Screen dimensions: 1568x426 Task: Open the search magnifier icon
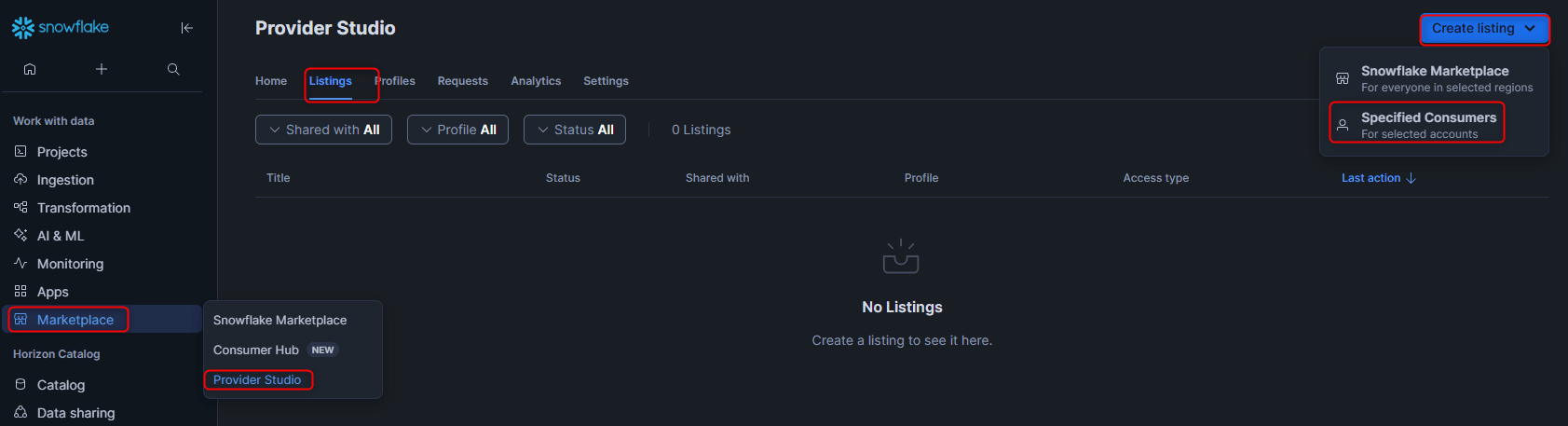pos(173,69)
